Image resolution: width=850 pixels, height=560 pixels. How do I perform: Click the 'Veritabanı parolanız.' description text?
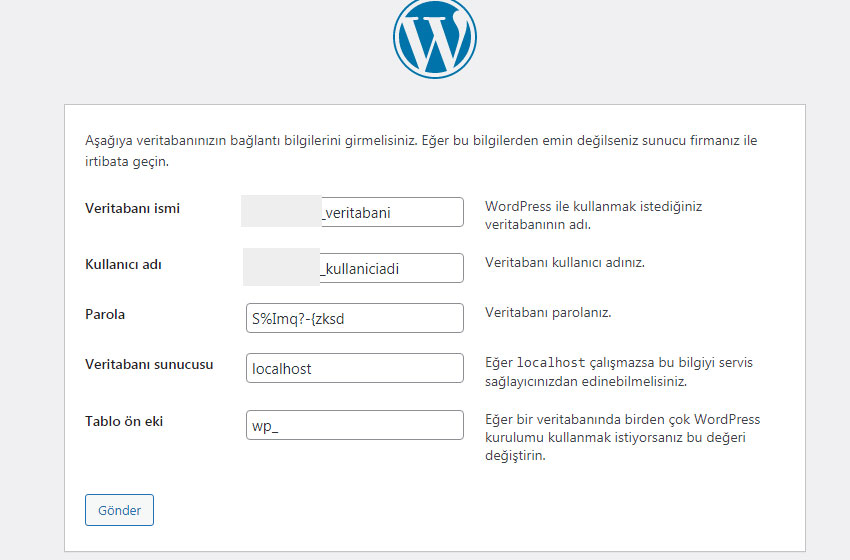click(548, 313)
